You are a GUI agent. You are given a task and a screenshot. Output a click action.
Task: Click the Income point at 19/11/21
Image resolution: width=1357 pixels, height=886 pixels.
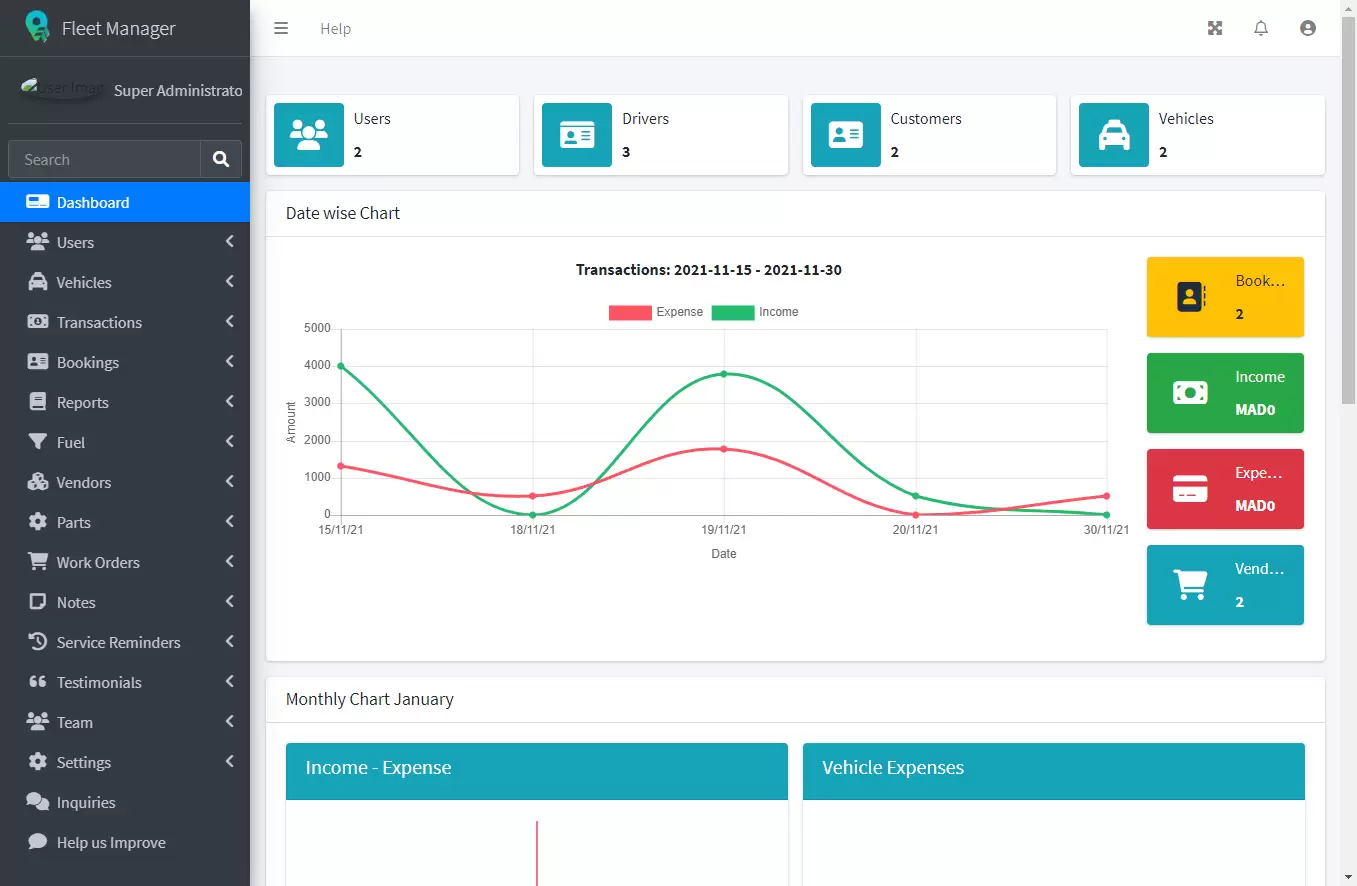click(723, 373)
